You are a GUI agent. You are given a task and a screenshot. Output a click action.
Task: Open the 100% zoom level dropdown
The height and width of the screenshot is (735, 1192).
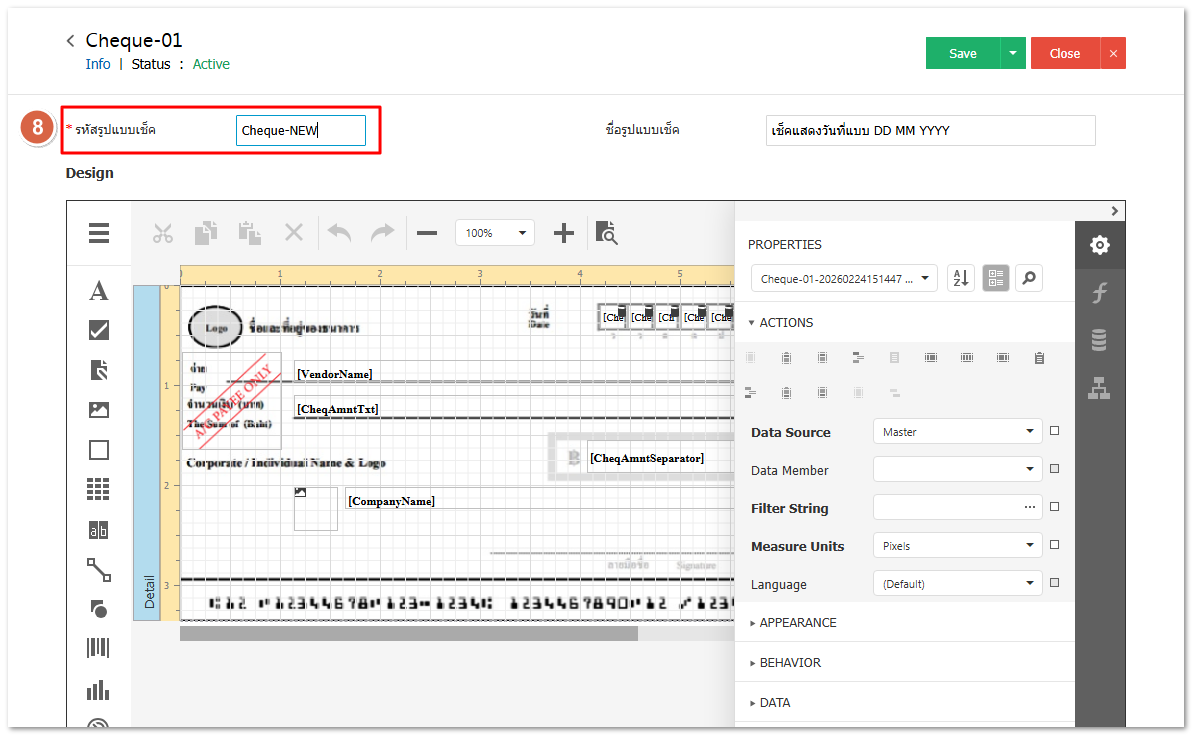(x=495, y=233)
